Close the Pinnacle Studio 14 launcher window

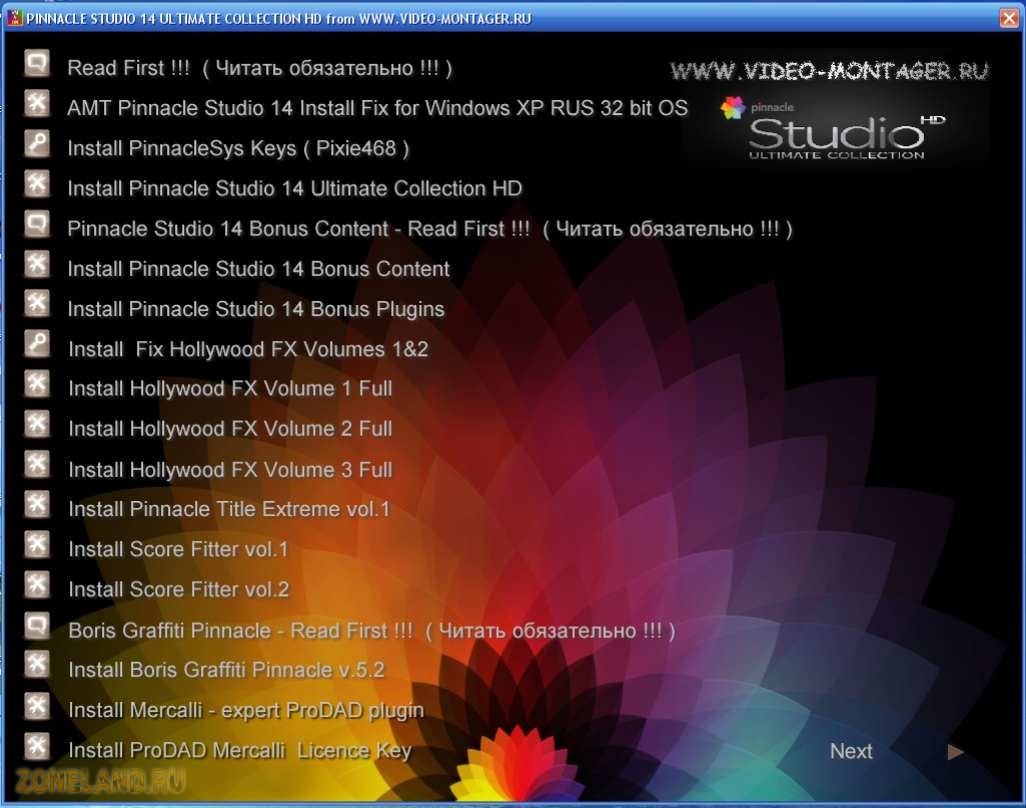pyautogui.click(x=1010, y=18)
